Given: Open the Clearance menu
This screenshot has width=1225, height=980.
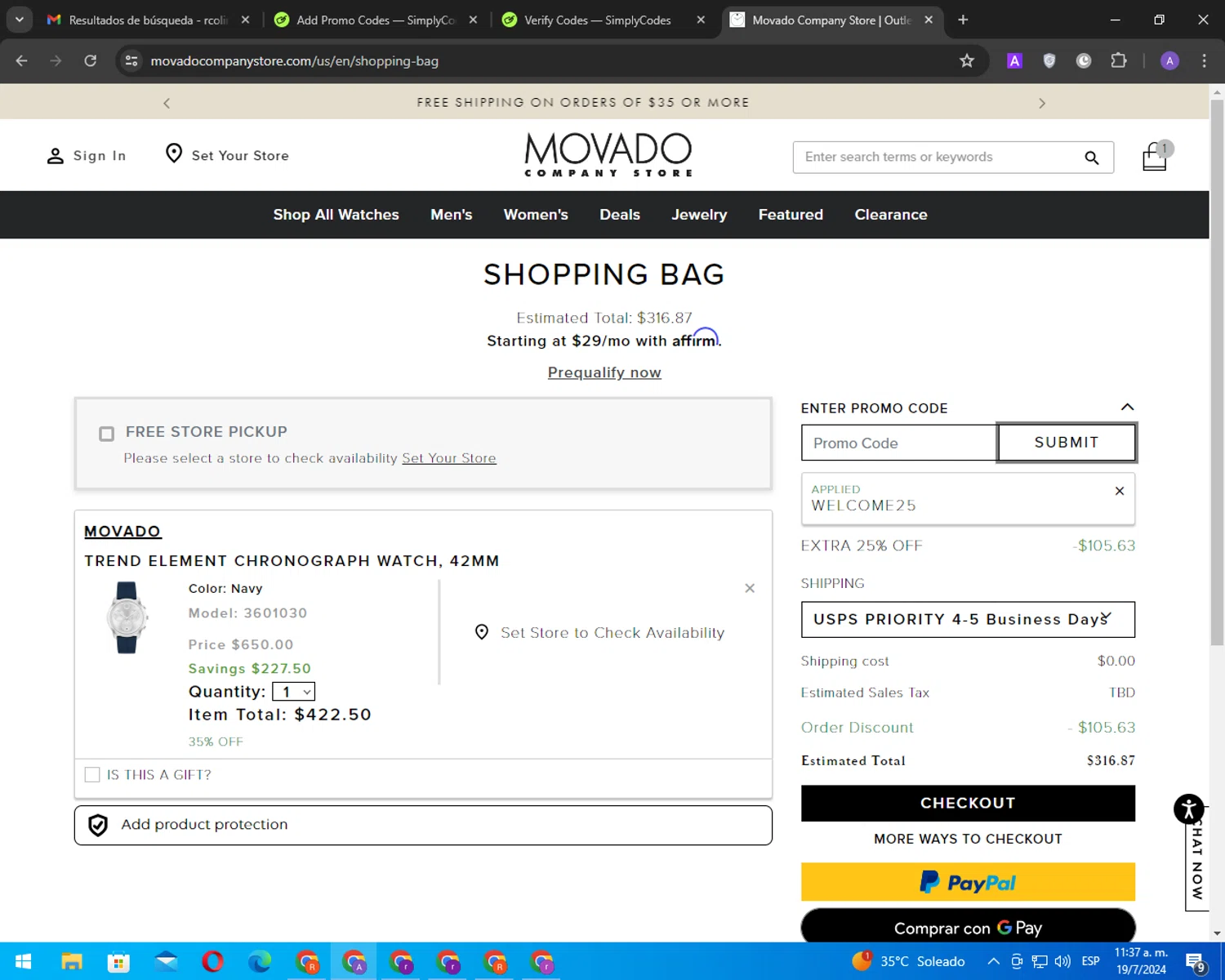Looking at the screenshot, I should pos(891,215).
